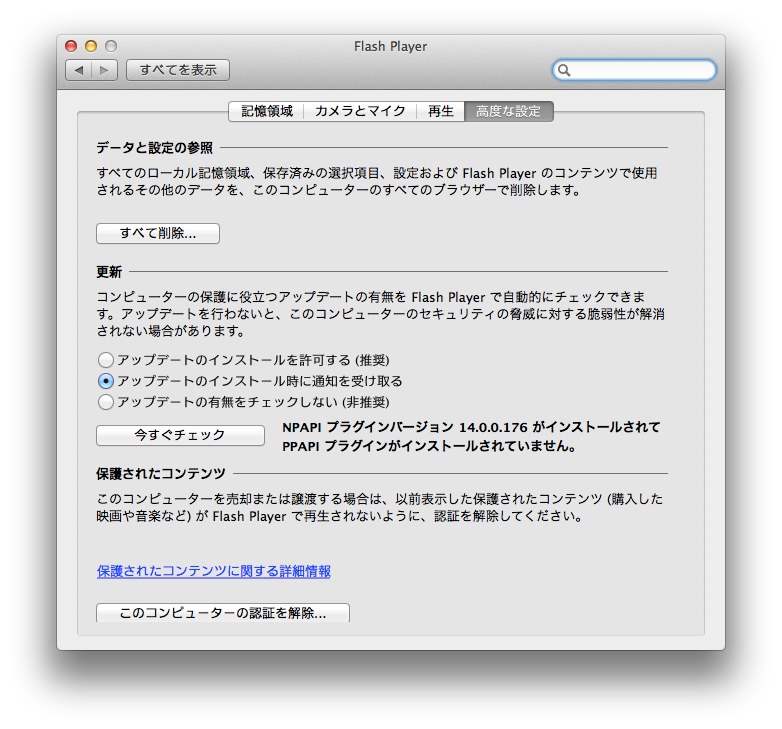Click the 今すぐチェック button
The height and width of the screenshot is (729, 782).
coord(180,435)
